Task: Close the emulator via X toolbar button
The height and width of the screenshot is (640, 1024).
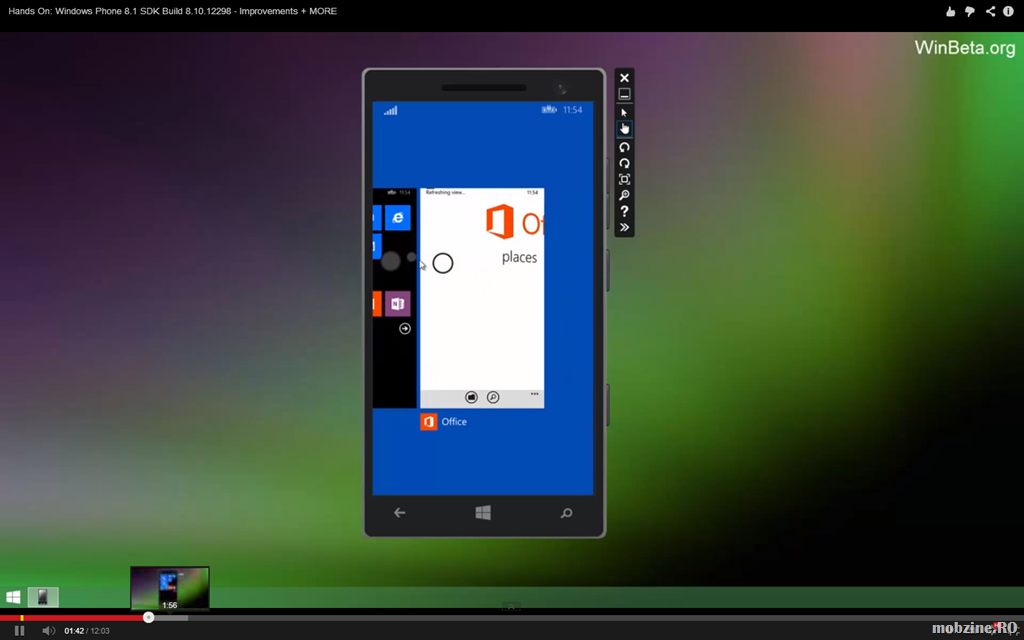Action: [x=624, y=78]
